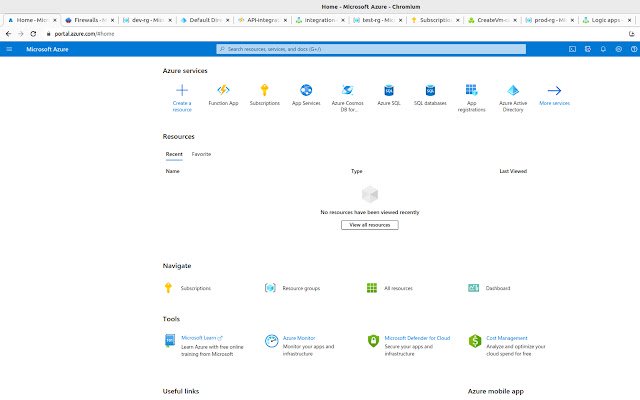Switch to the Favorite resources tab
Screen dimensions: 640x400
[201, 154]
